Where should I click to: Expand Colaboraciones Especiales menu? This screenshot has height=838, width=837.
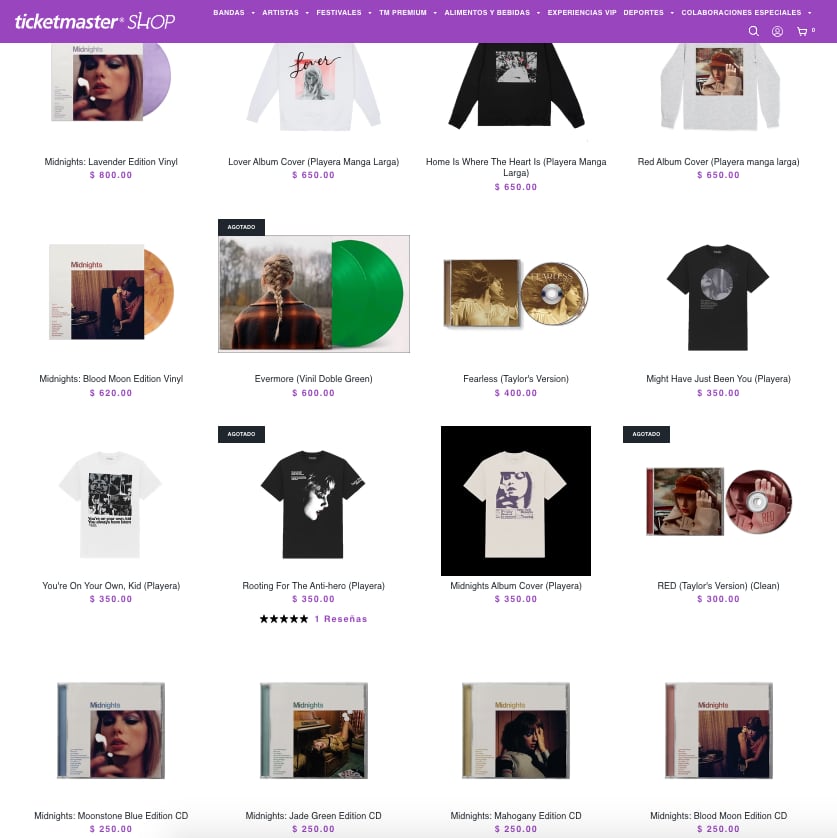(x=746, y=12)
